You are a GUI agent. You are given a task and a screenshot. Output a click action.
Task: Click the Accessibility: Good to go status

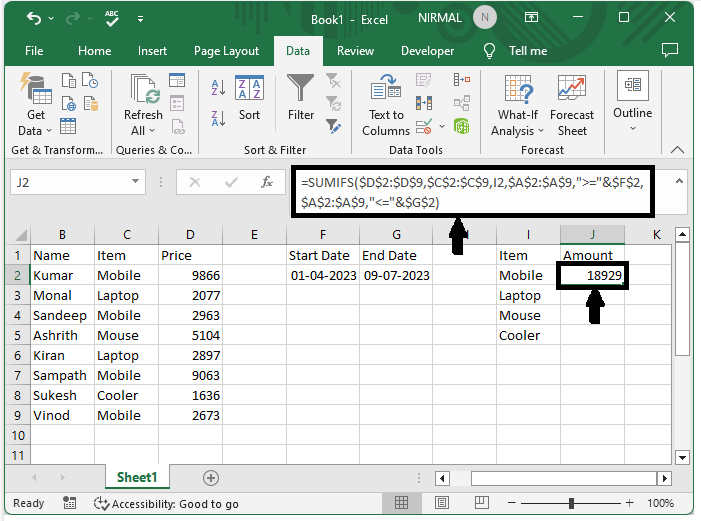click(x=166, y=504)
